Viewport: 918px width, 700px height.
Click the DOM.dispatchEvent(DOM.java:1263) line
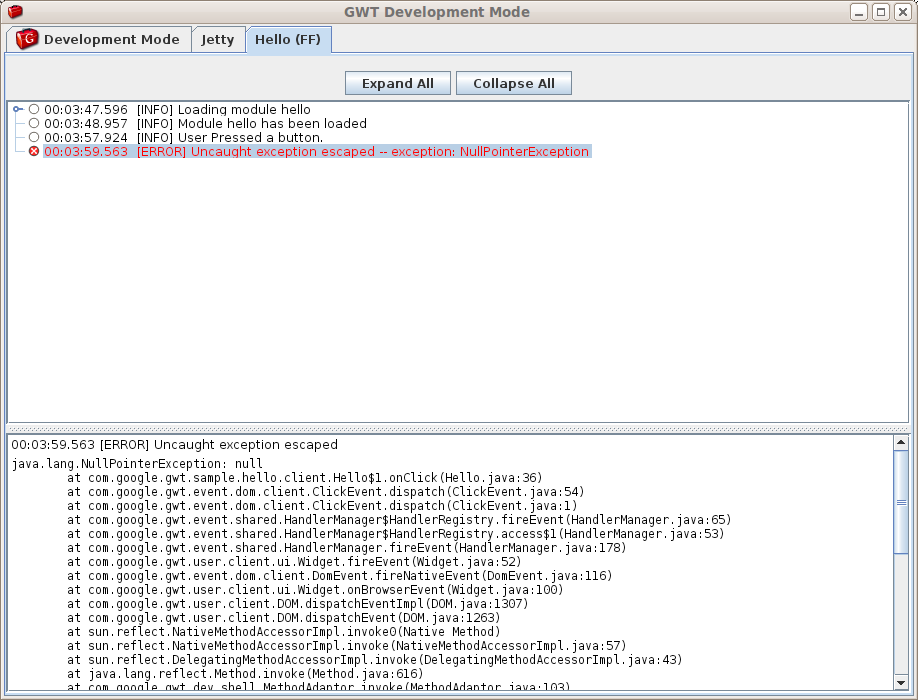pos(283,618)
